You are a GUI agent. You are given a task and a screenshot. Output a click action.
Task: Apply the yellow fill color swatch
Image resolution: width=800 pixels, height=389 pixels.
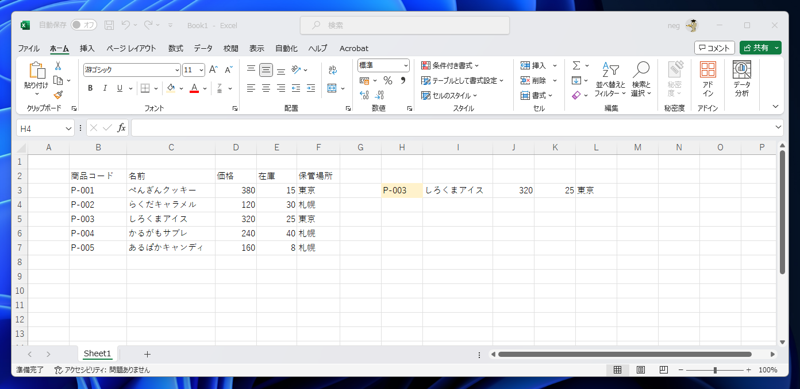coord(171,88)
